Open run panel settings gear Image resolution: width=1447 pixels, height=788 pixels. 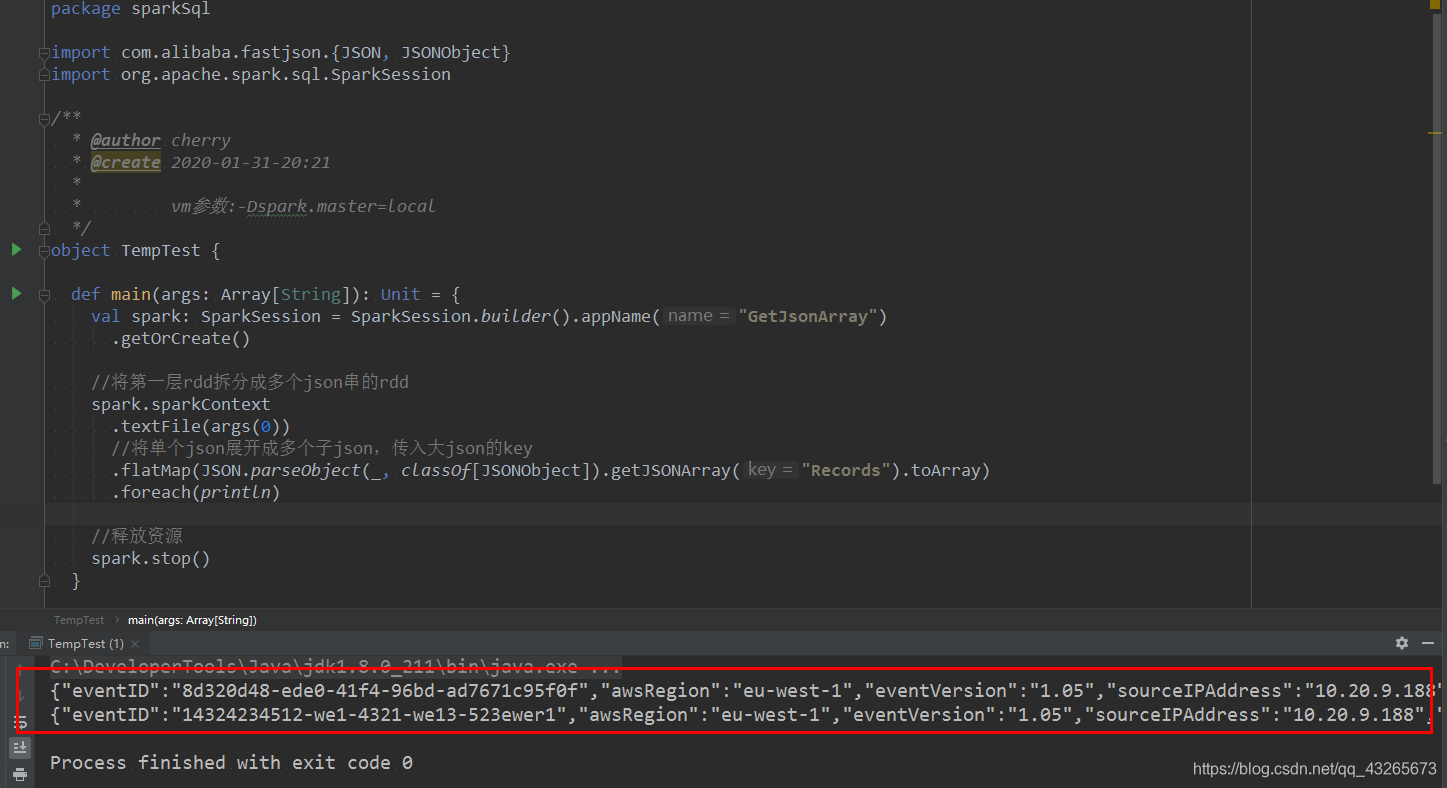tap(1402, 643)
